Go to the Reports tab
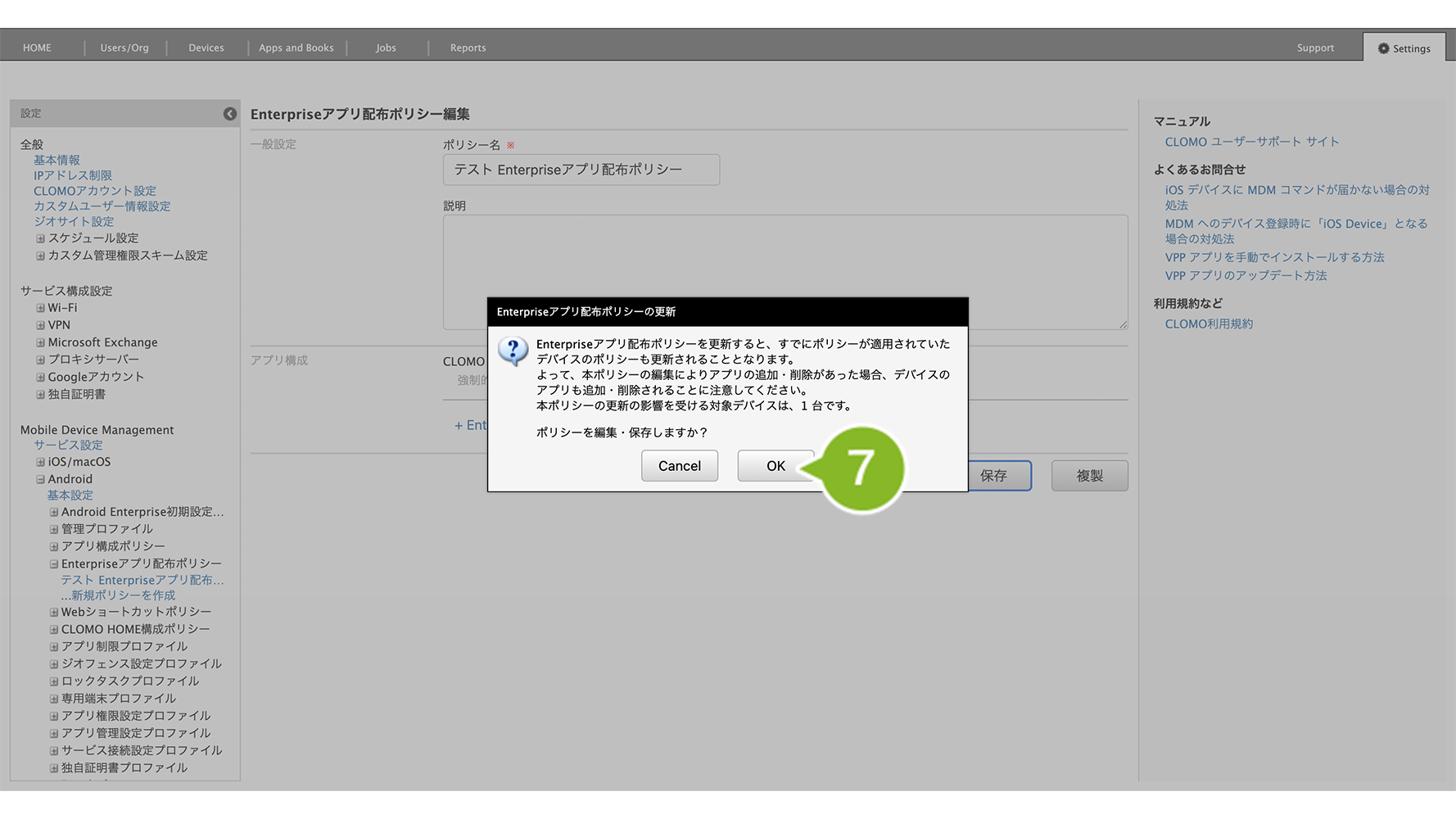This screenshot has width=1456, height=819. [x=468, y=48]
